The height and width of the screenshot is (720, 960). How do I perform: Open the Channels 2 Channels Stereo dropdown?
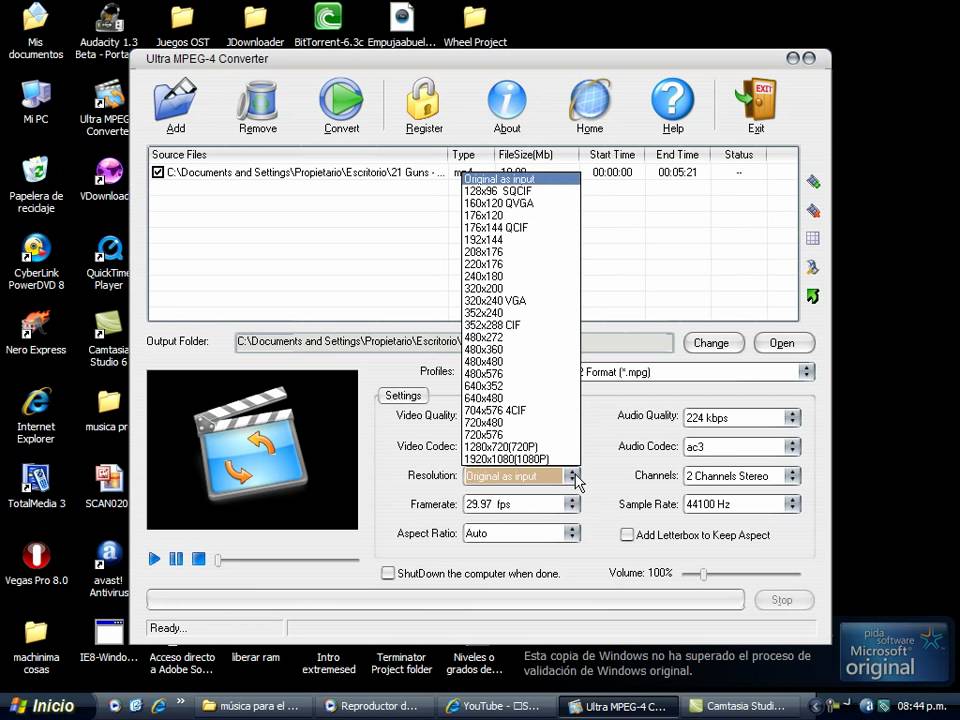tap(792, 476)
